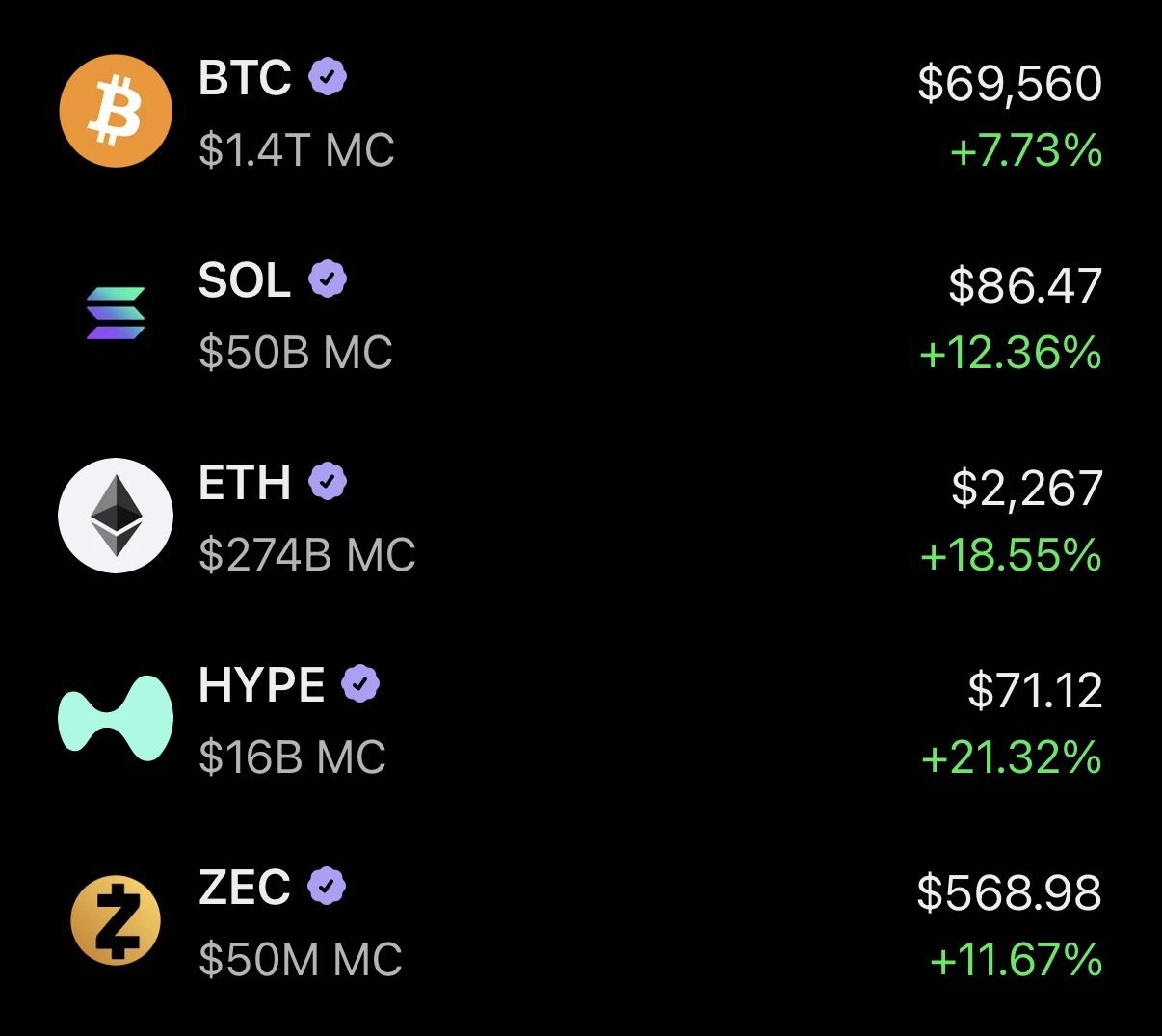Click the verified badge next to ZEC
The height and width of the screenshot is (1036, 1162).
328,886
